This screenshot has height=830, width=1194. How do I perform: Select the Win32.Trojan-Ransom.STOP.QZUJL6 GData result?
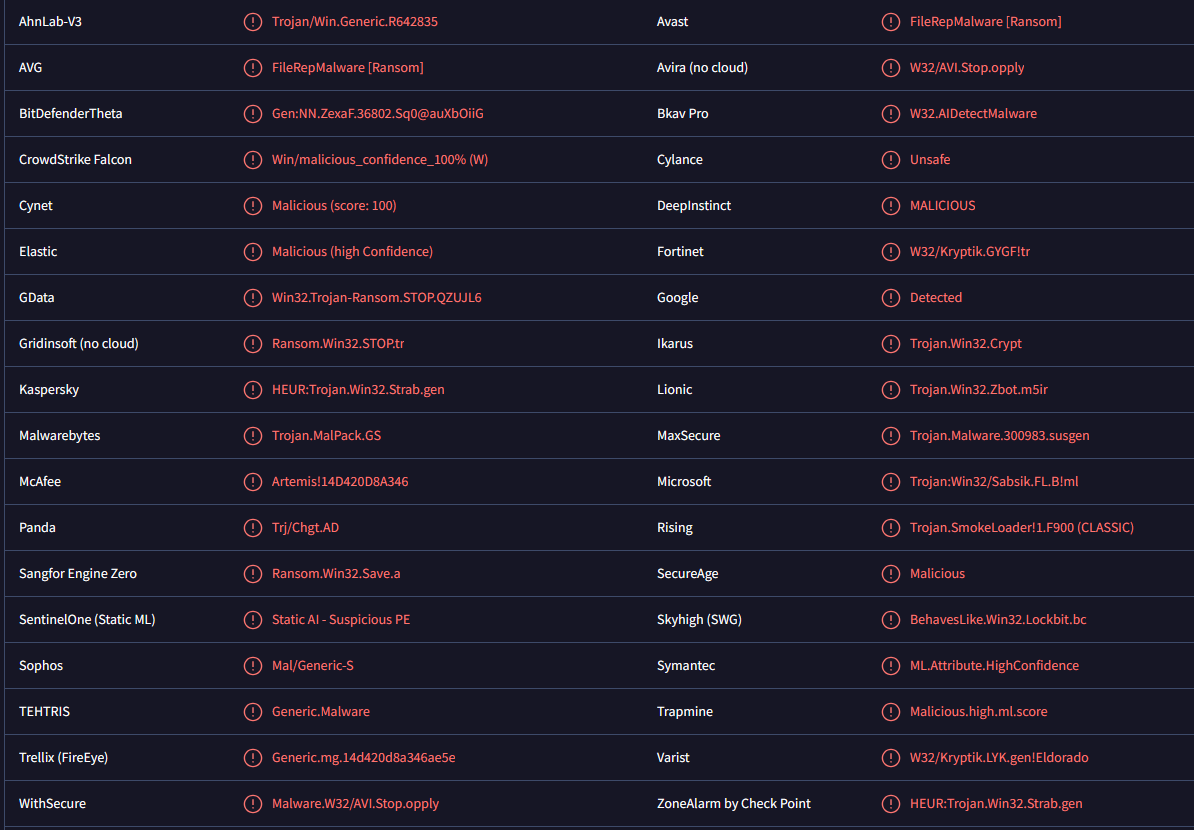(x=377, y=298)
